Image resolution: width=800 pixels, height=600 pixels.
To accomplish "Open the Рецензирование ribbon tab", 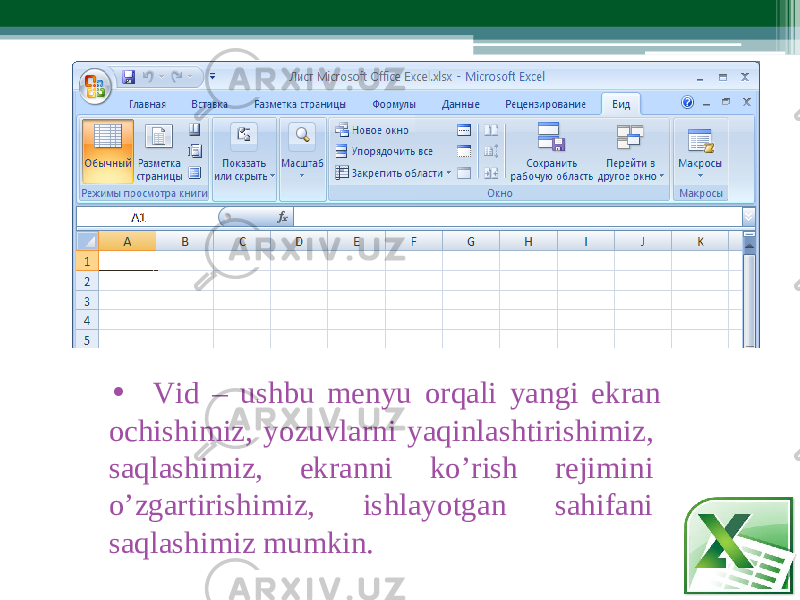I will tap(545, 104).
